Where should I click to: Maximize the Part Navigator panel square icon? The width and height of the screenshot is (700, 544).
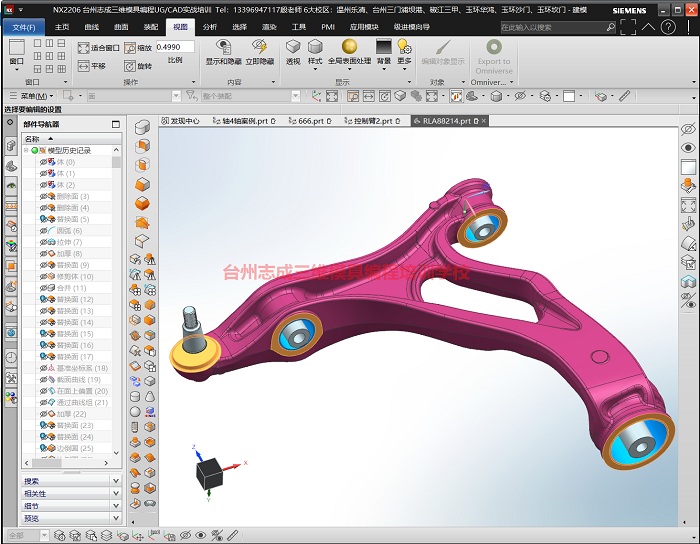point(116,124)
